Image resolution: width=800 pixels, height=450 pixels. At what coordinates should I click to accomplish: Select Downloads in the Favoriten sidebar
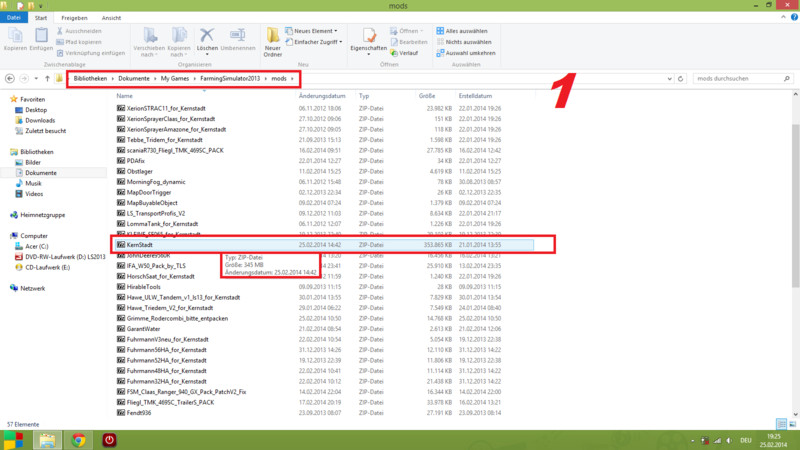[x=40, y=121]
